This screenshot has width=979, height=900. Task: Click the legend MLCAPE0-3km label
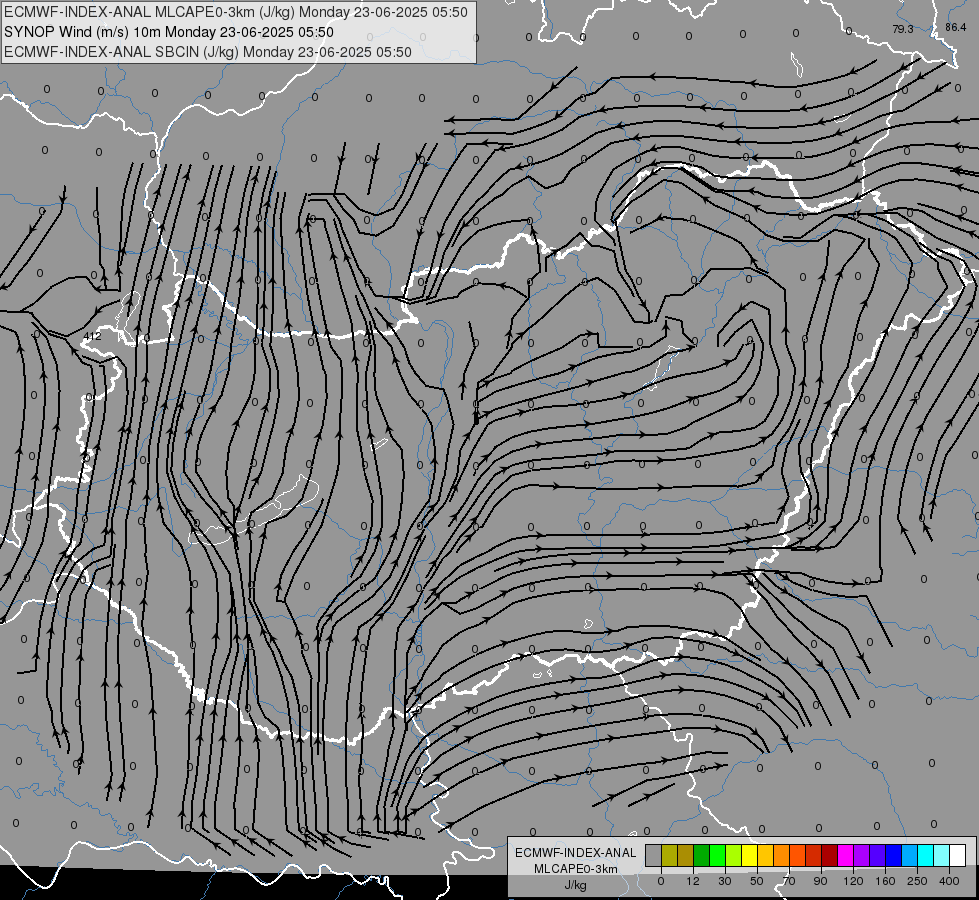(x=576, y=869)
